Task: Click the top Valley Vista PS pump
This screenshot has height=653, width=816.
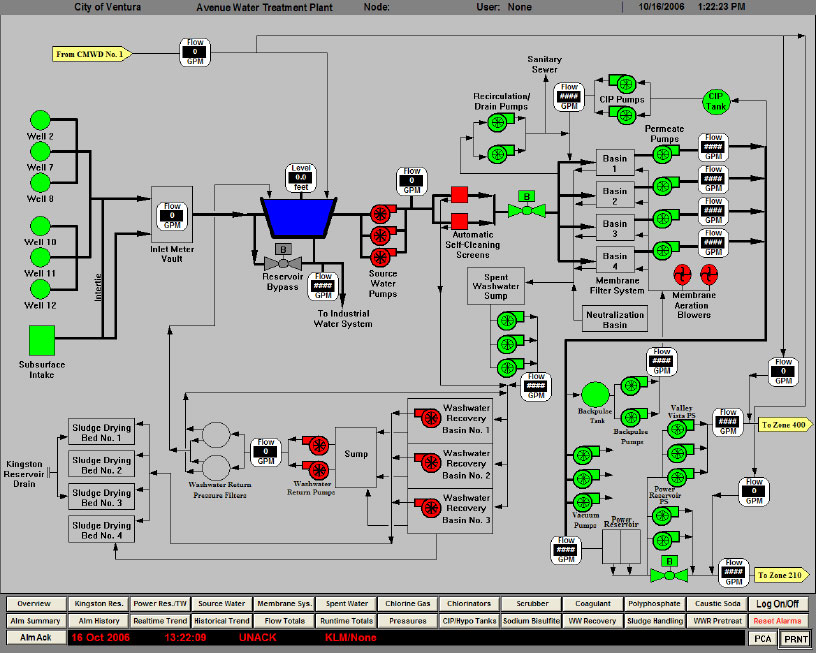Action: [680, 429]
